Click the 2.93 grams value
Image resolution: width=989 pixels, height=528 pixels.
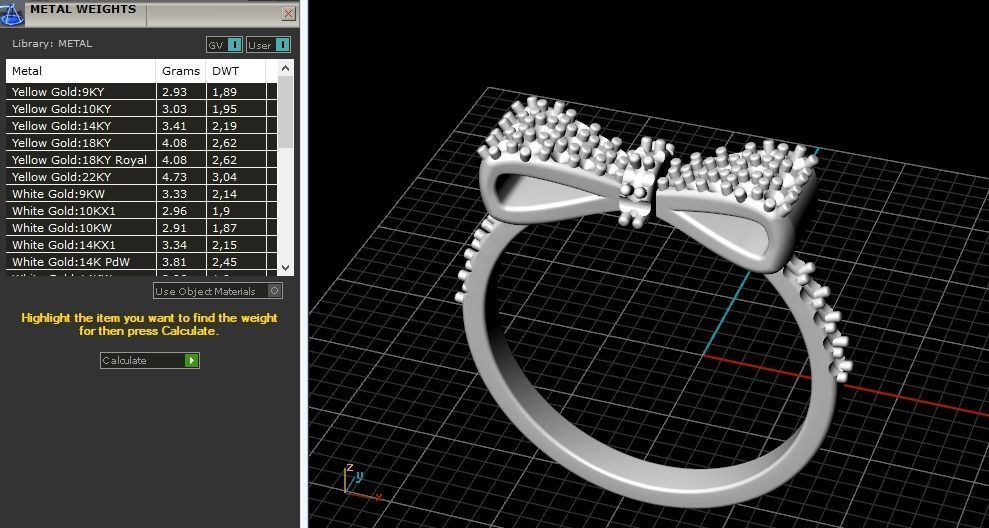tap(174, 92)
